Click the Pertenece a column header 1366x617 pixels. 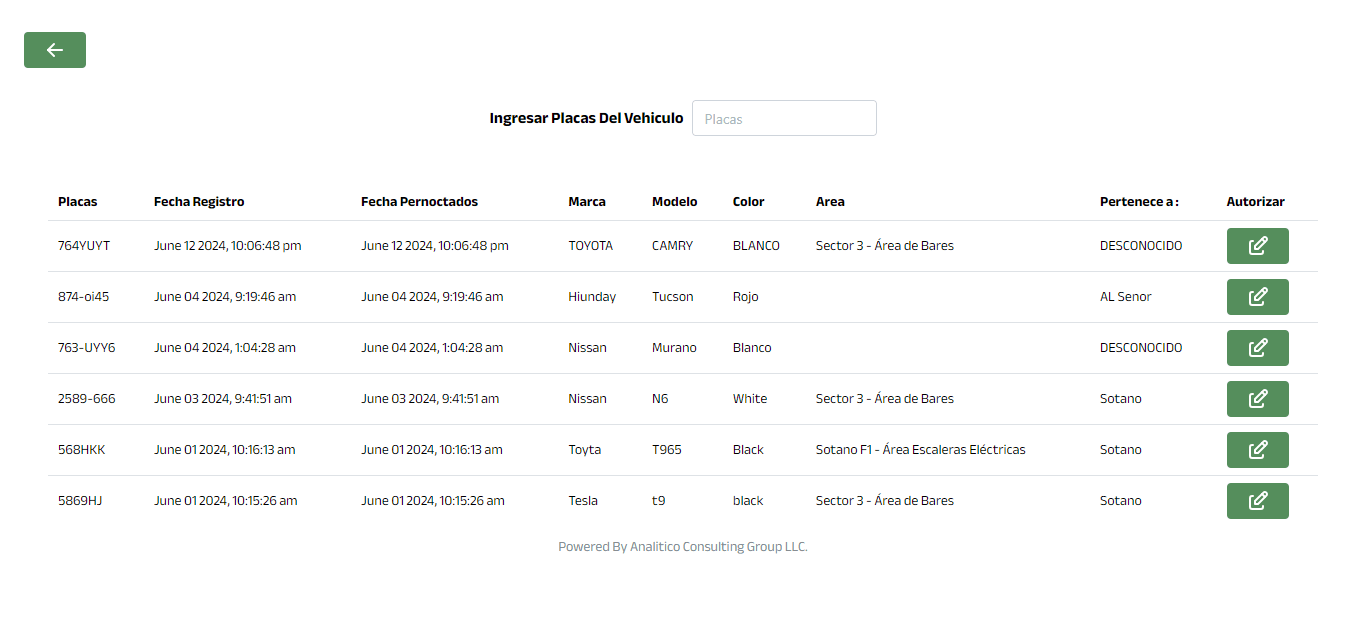pos(1139,202)
